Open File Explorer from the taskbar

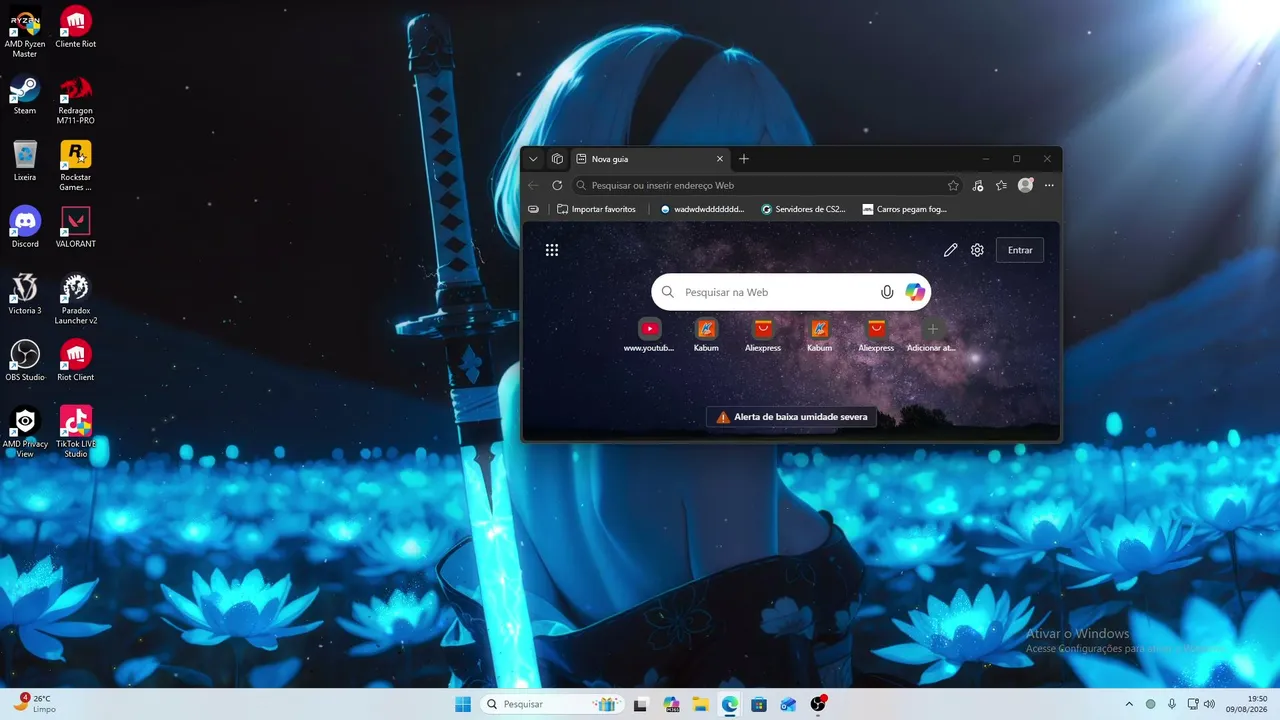click(x=701, y=704)
